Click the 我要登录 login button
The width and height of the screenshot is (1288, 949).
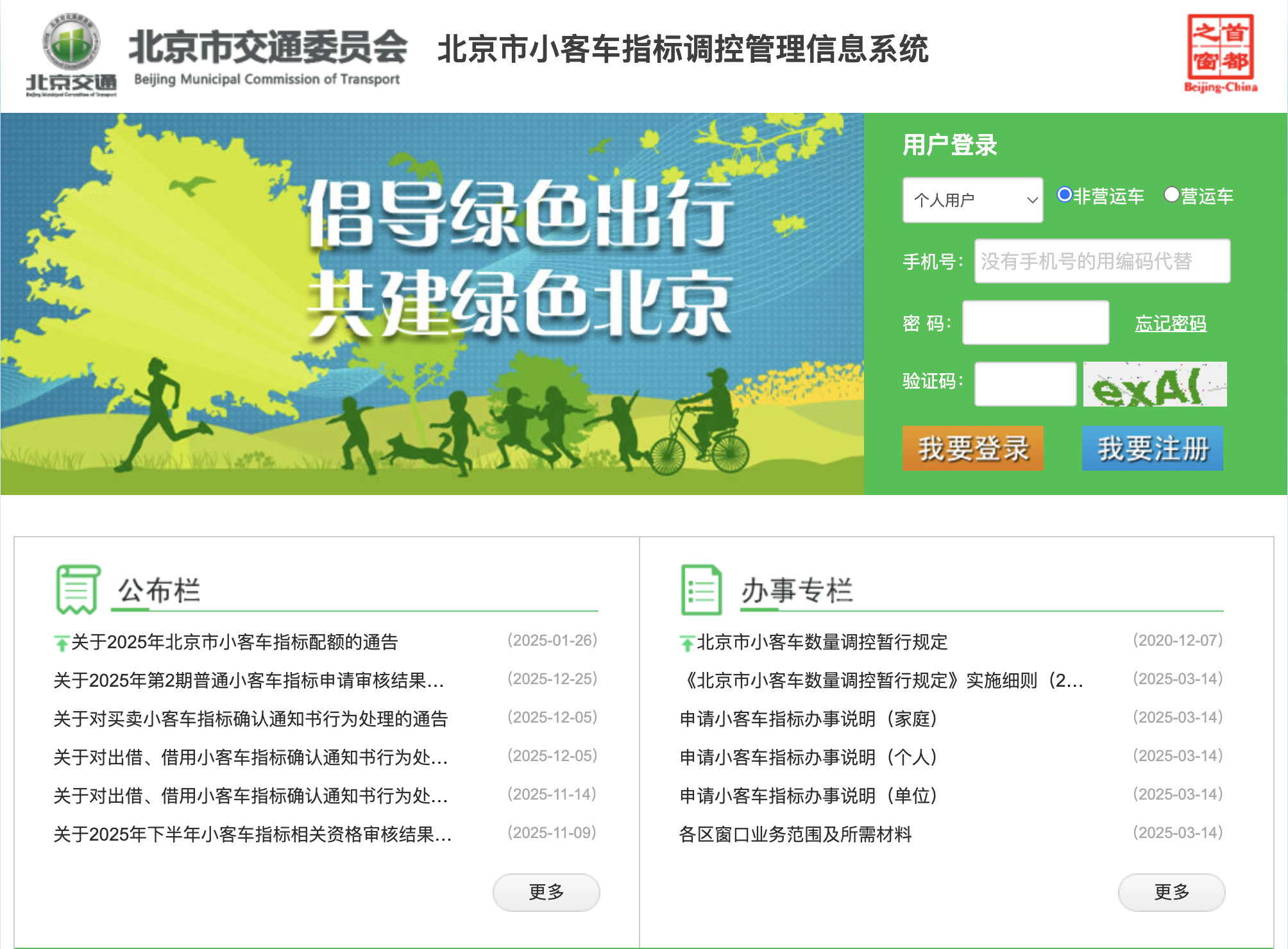point(972,448)
